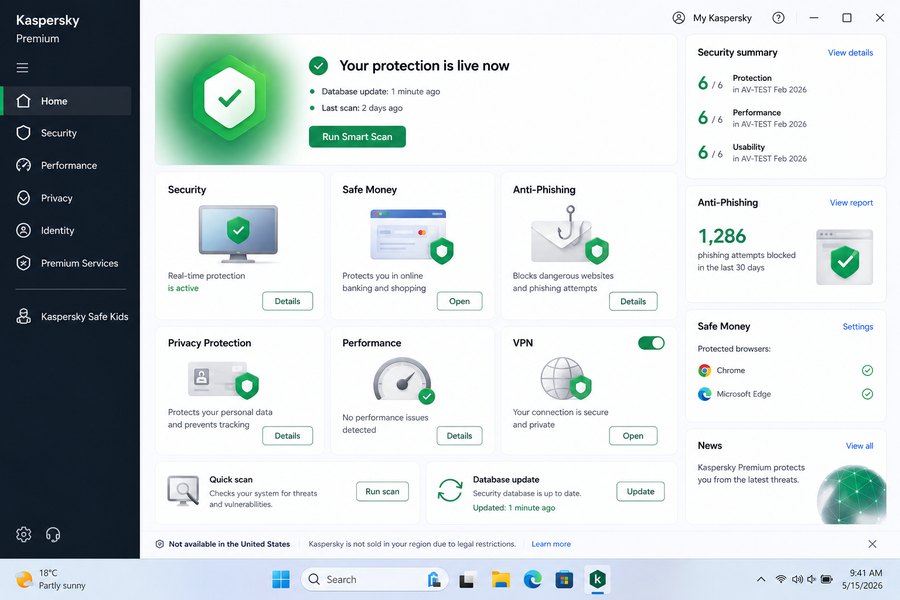Viewport: 900px width, 600px height.
Task: Click the Database update refresh arrows icon
Action: pos(450,490)
